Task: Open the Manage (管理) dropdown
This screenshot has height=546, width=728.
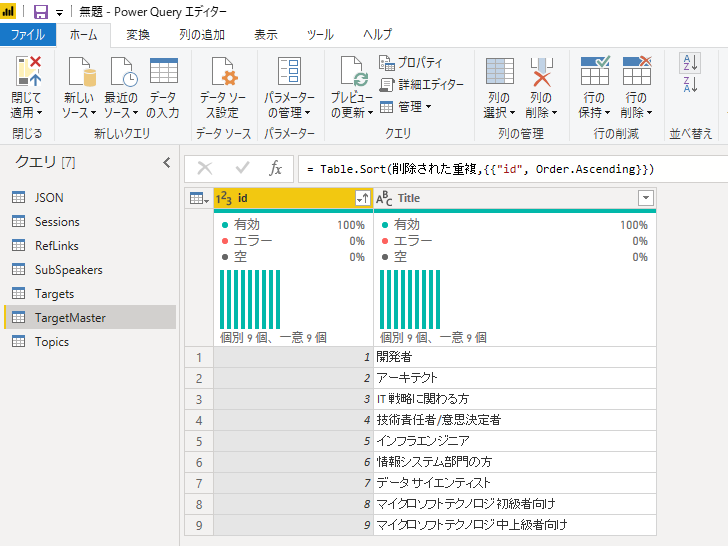Action: coord(406,107)
